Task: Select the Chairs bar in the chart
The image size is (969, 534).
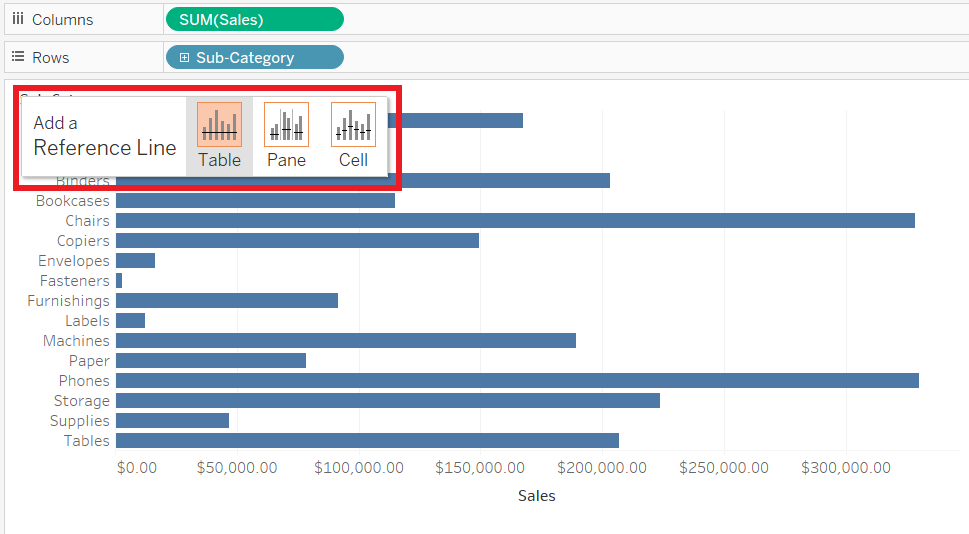Action: tap(515, 220)
